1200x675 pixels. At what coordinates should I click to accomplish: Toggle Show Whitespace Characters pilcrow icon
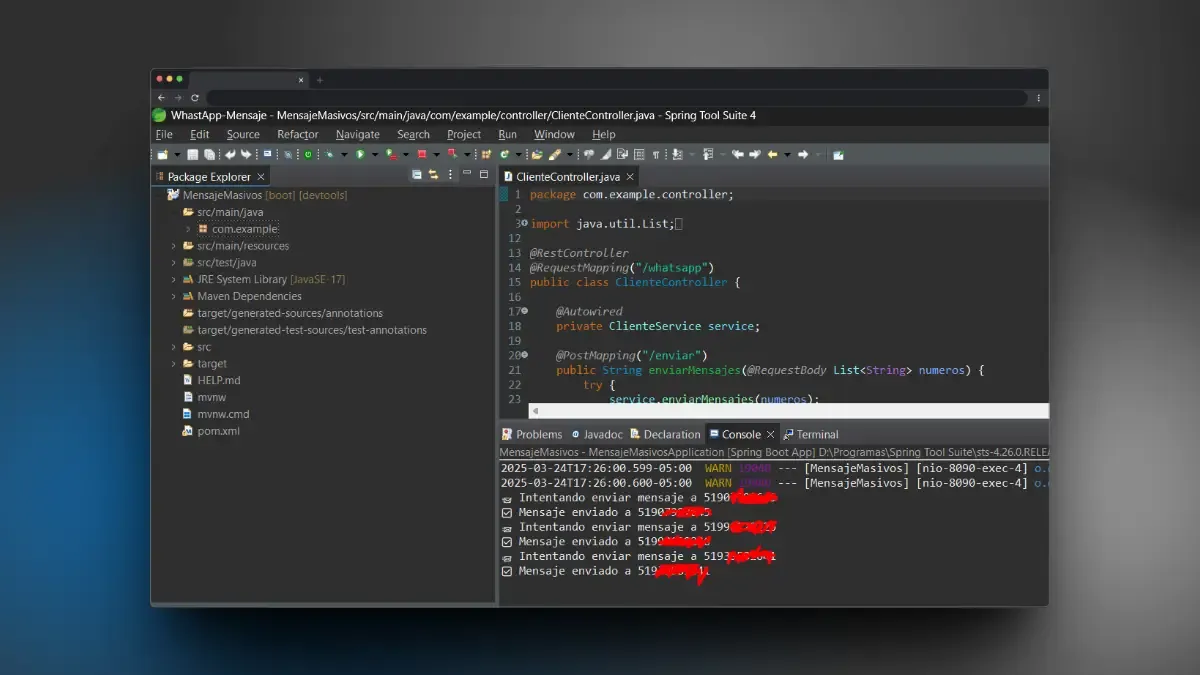(656, 155)
